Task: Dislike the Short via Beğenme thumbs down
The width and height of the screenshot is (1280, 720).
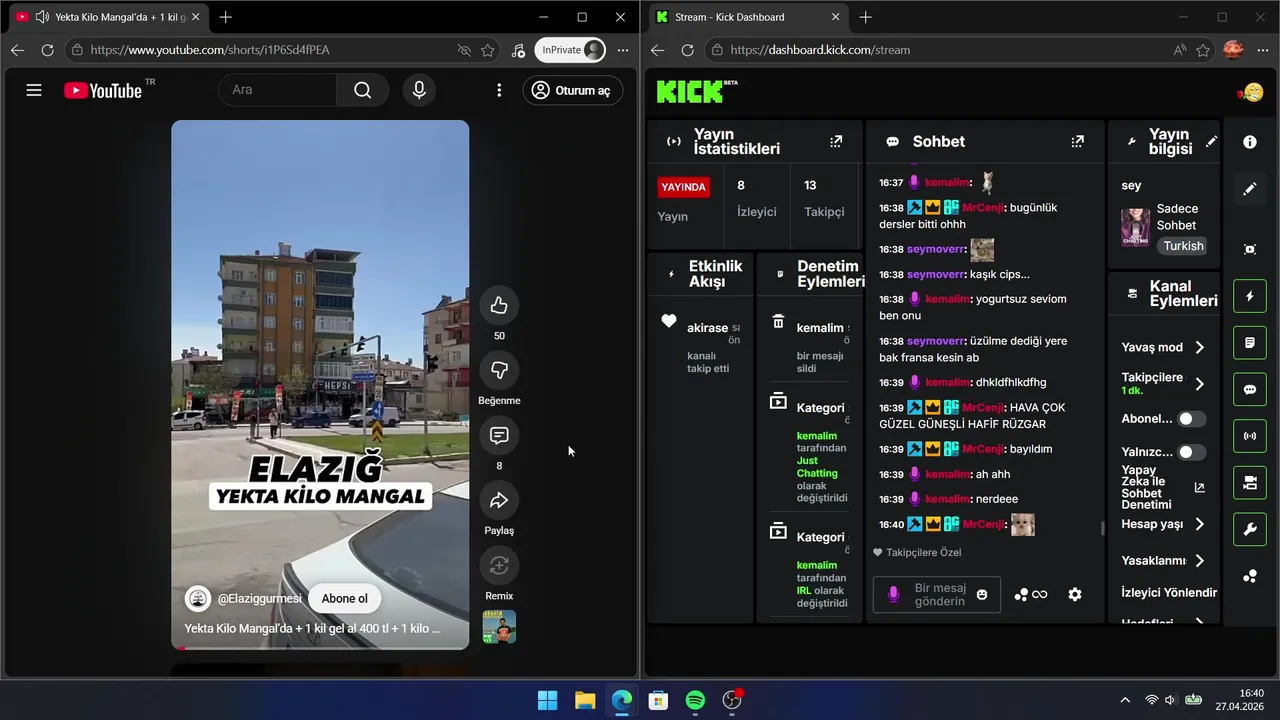Action: point(499,370)
